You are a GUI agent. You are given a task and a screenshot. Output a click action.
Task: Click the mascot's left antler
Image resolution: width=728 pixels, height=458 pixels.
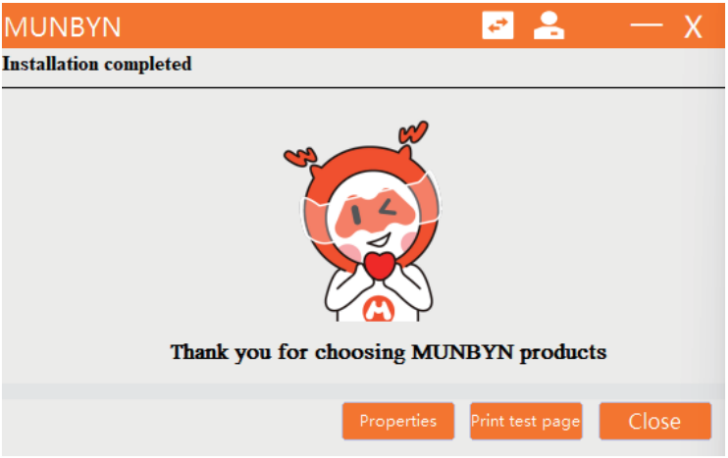(x=300, y=157)
